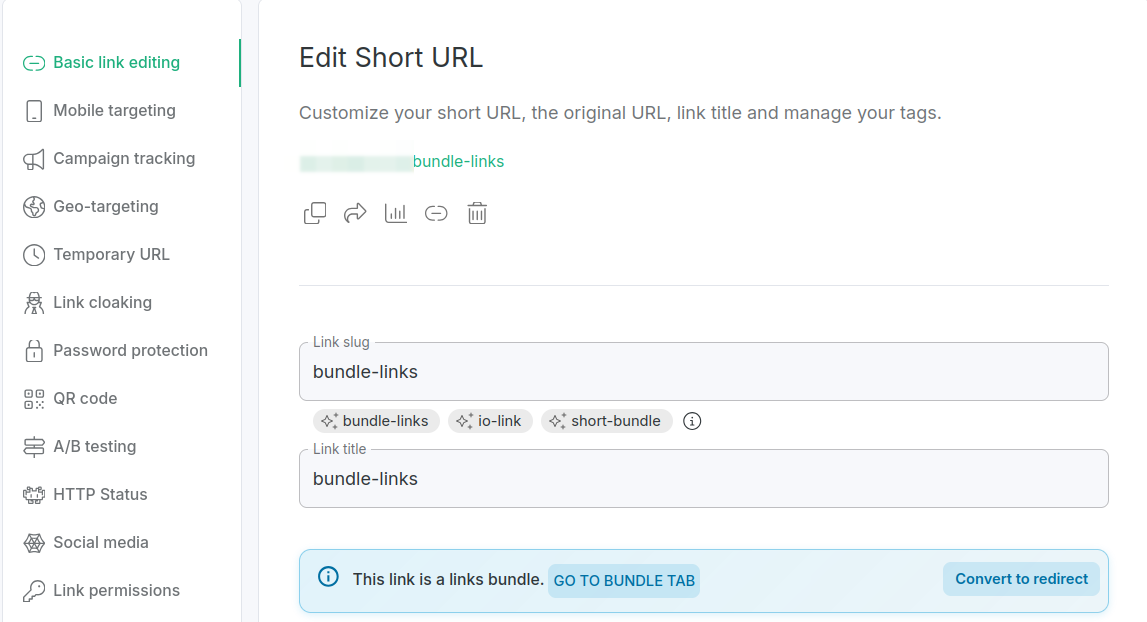Delete link using the trash icon
Screen dimensions: 1147x622
(477, 213)
